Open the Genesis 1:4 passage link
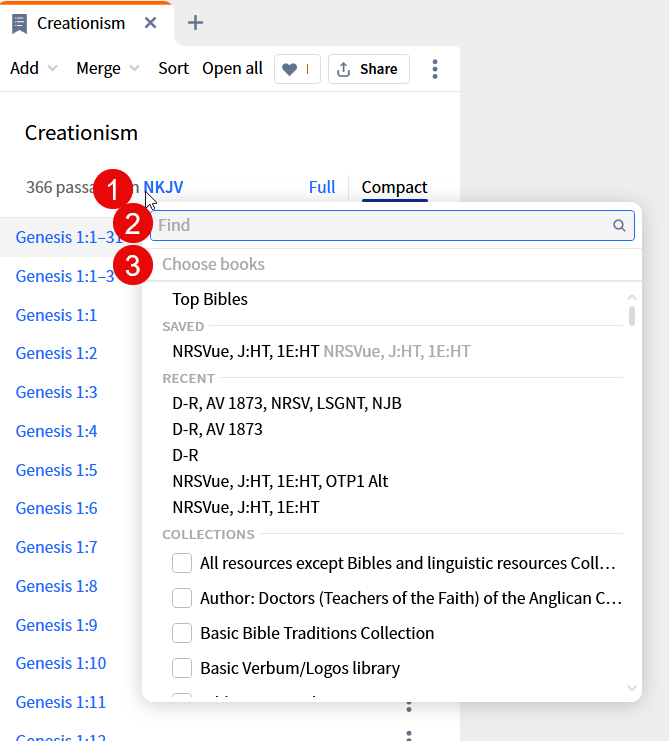This screenshot has width=669, height=741. pyautogui.click(x=56, y=431)
